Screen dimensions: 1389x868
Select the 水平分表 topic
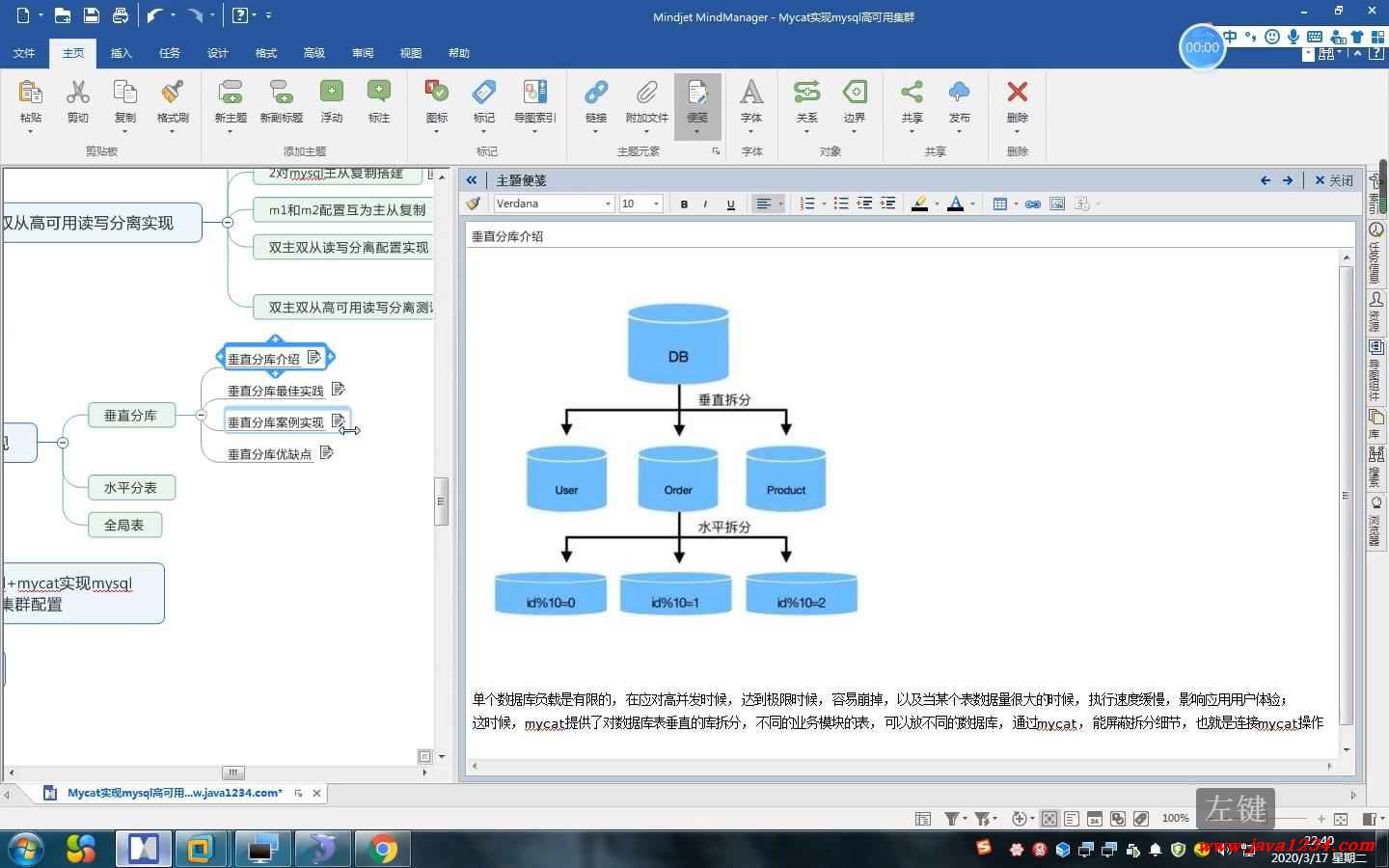coord(130,488)
